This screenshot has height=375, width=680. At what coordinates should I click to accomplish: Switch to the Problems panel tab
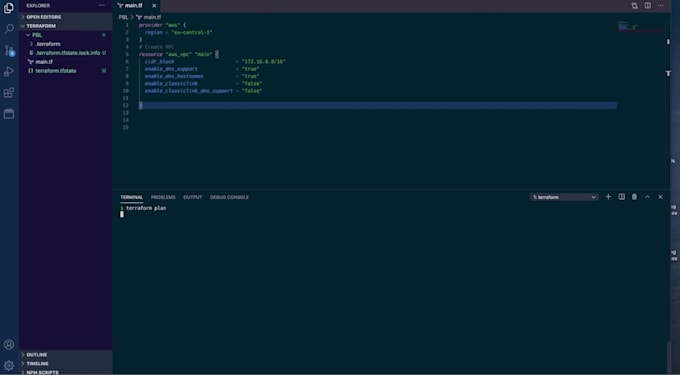(x=163, y=197)
